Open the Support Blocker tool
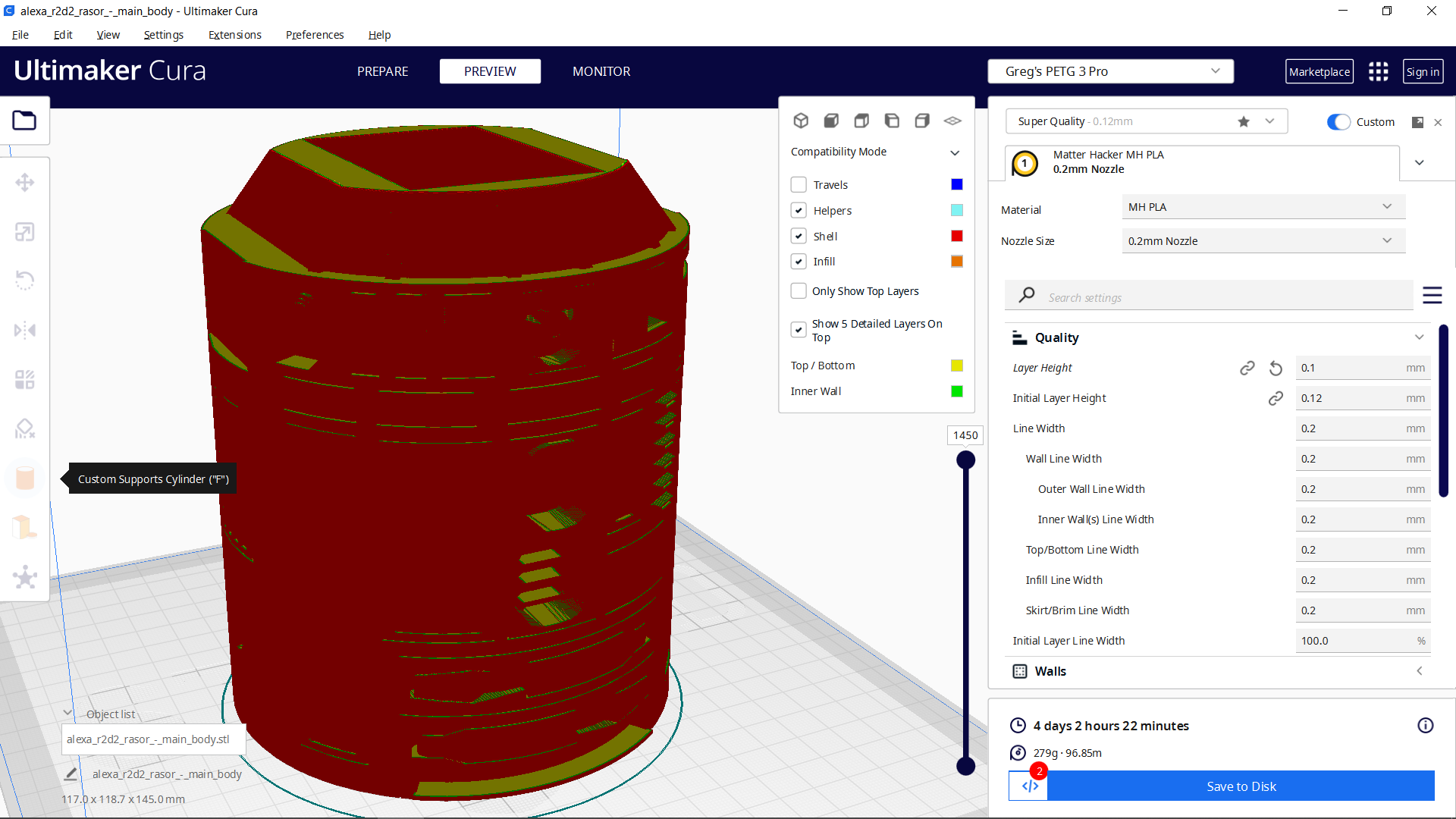 pos(25,428)
